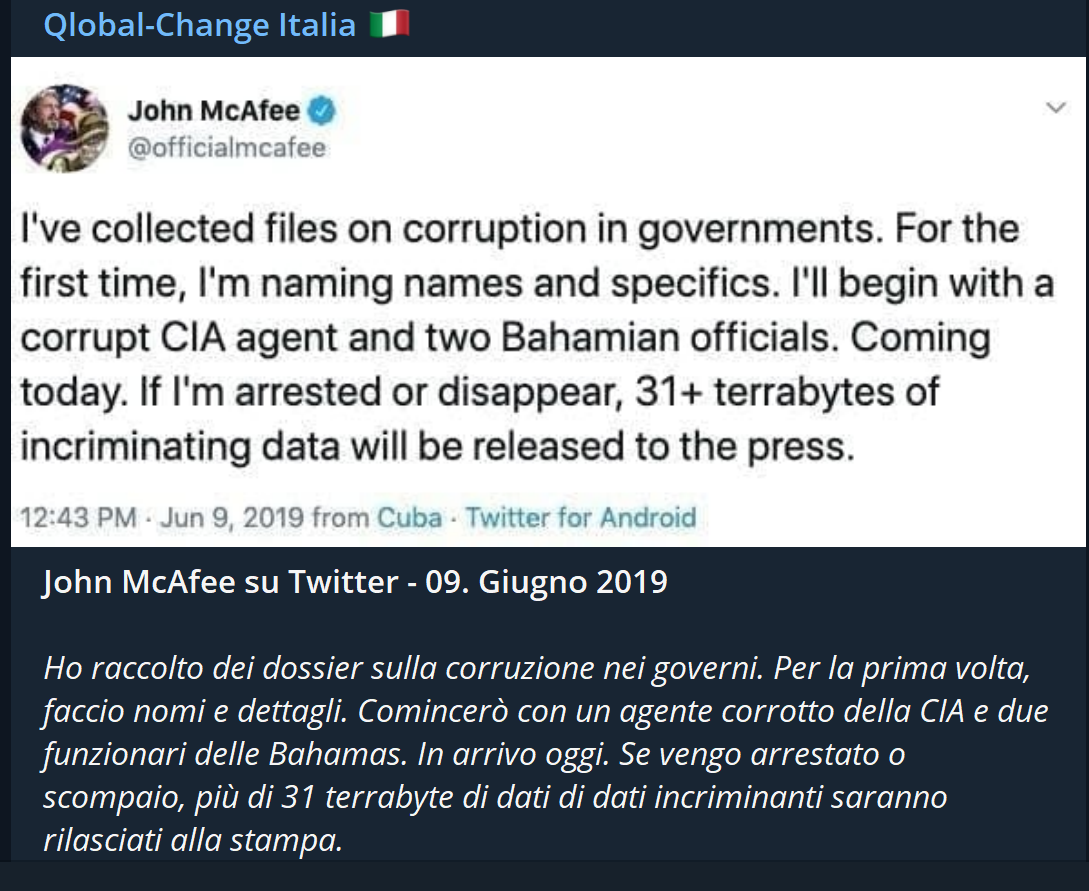The width and height of the screenshot is (1089, 891).
Task: Open the Qlobal-Change Italia channel name
Action: [199, 25]
